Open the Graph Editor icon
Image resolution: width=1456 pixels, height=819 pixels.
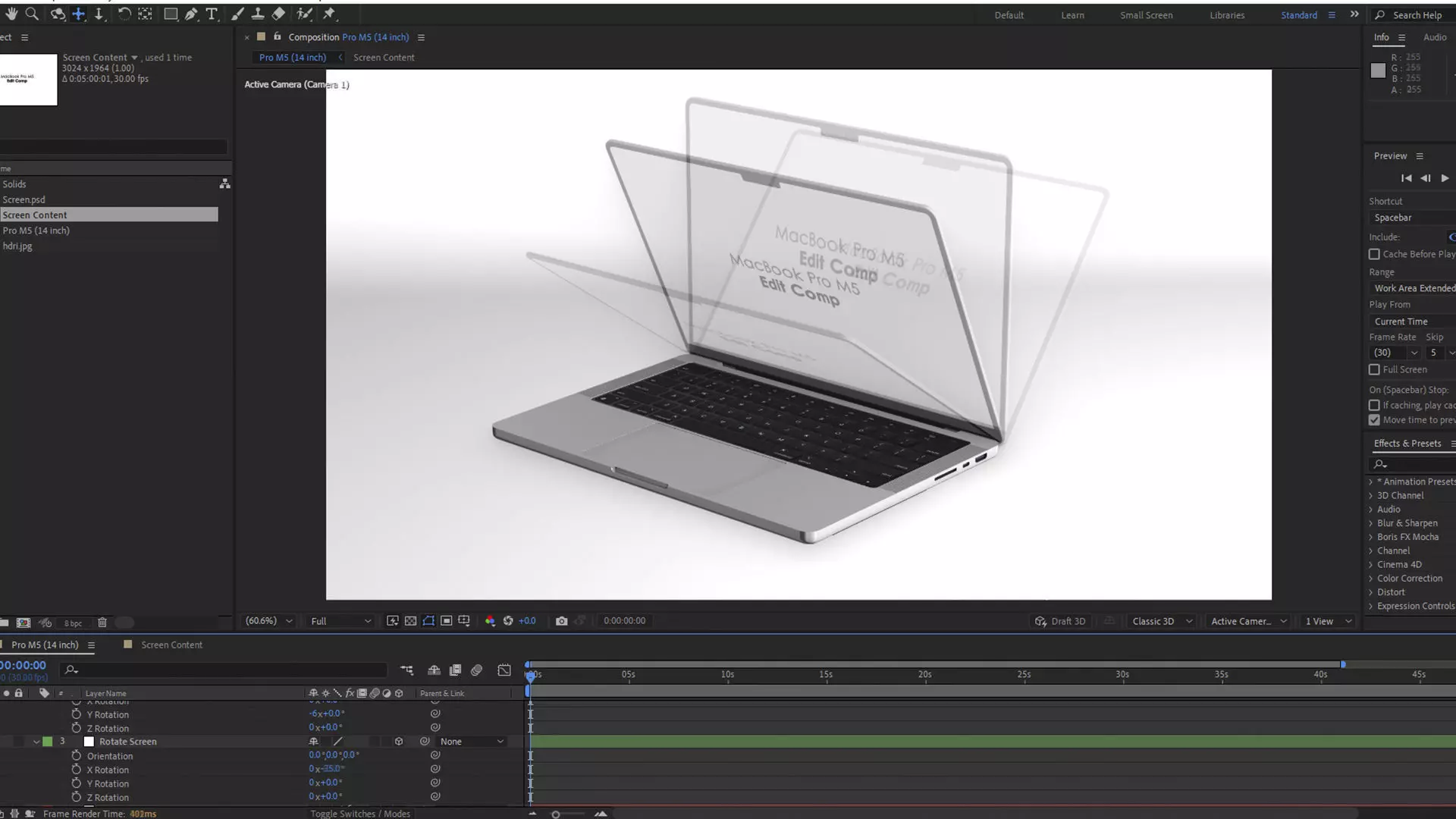[x=504, y=670]
